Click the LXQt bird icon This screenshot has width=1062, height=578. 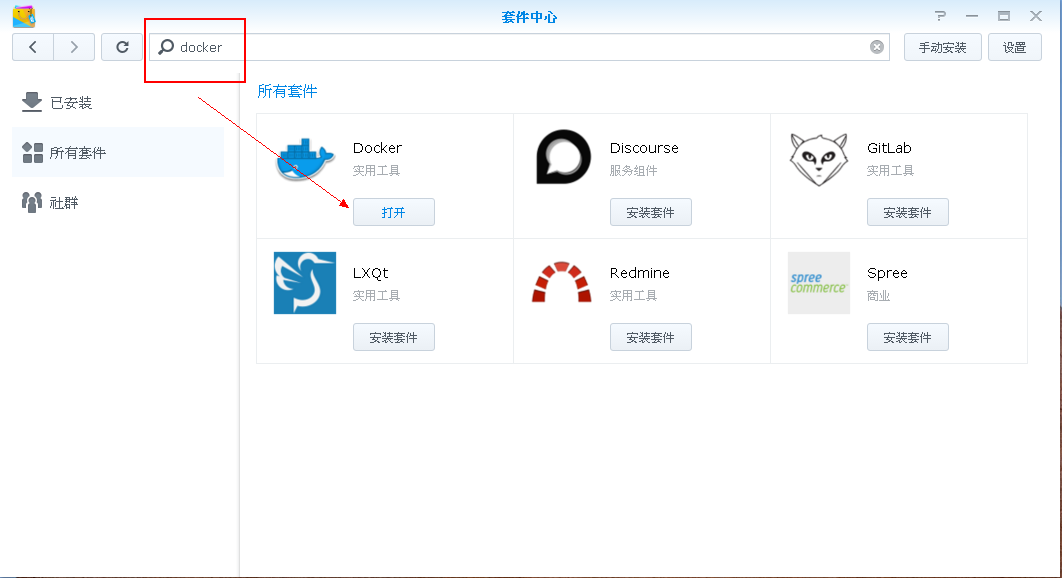305,283
